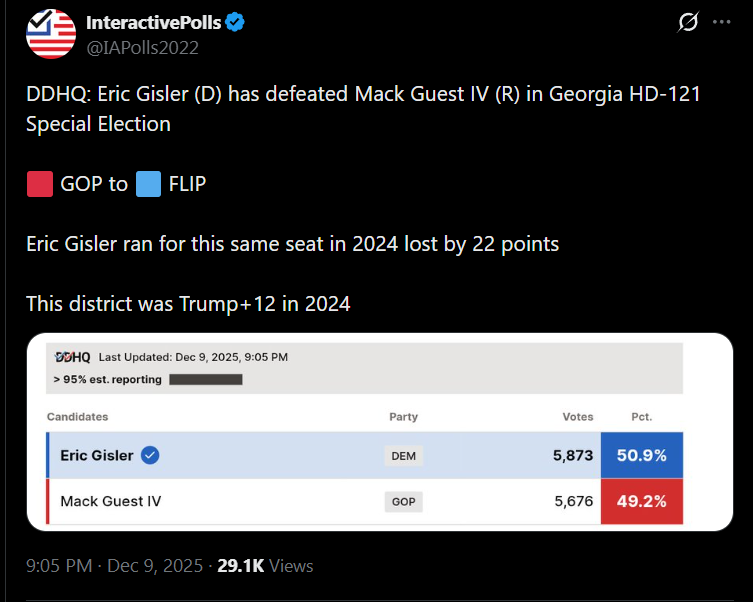The height and width of the screenshot is (602, 753).
Task: Click the Votes column header
Action: (577, 417)
